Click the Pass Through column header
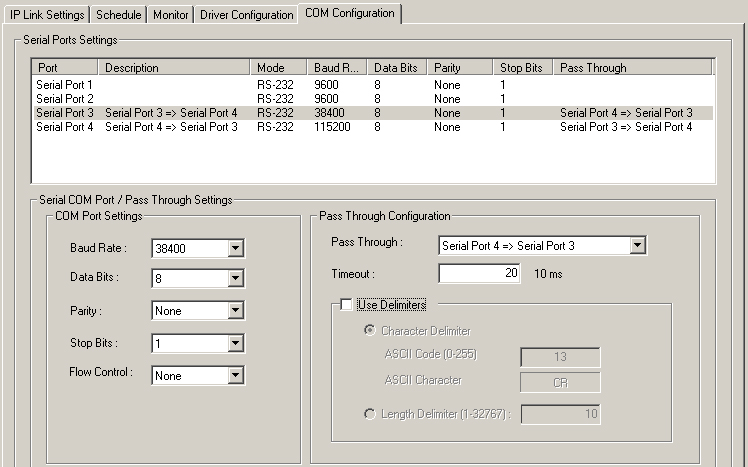Screen dimensions: 748x467 point(632,68)
